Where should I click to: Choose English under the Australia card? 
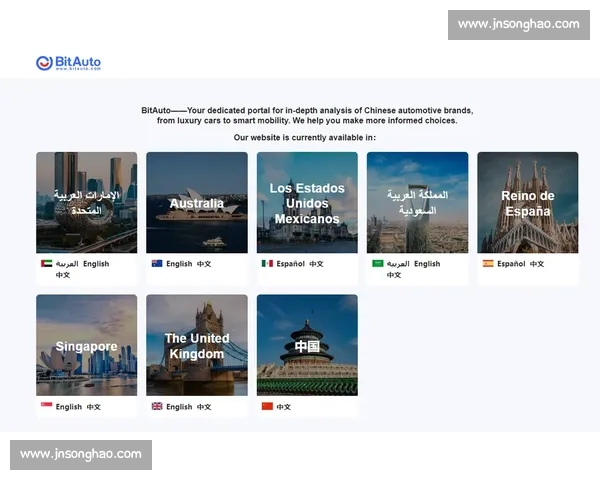tap(179, 264)
